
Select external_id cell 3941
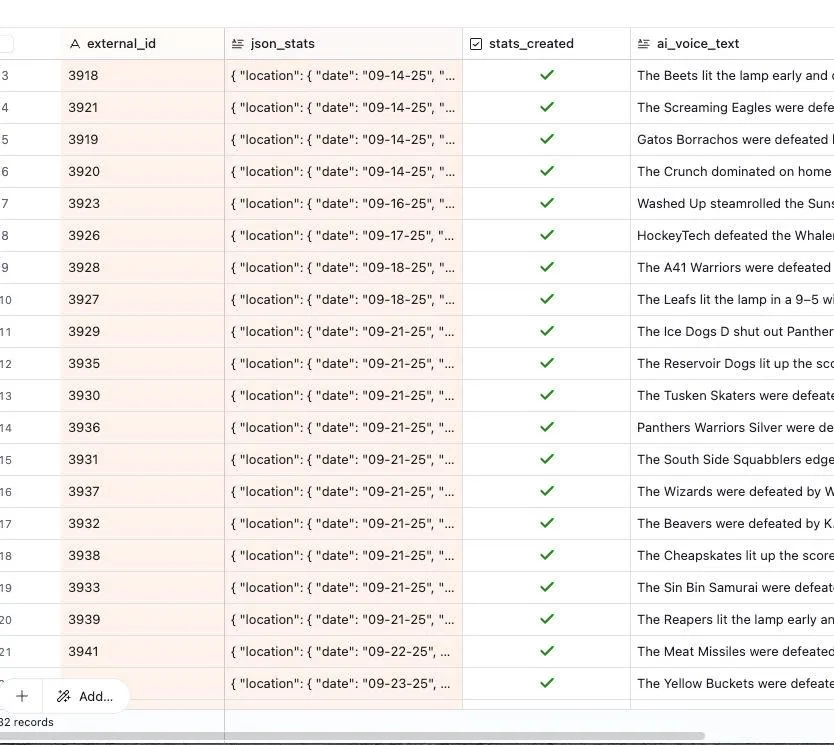point(143,651)
